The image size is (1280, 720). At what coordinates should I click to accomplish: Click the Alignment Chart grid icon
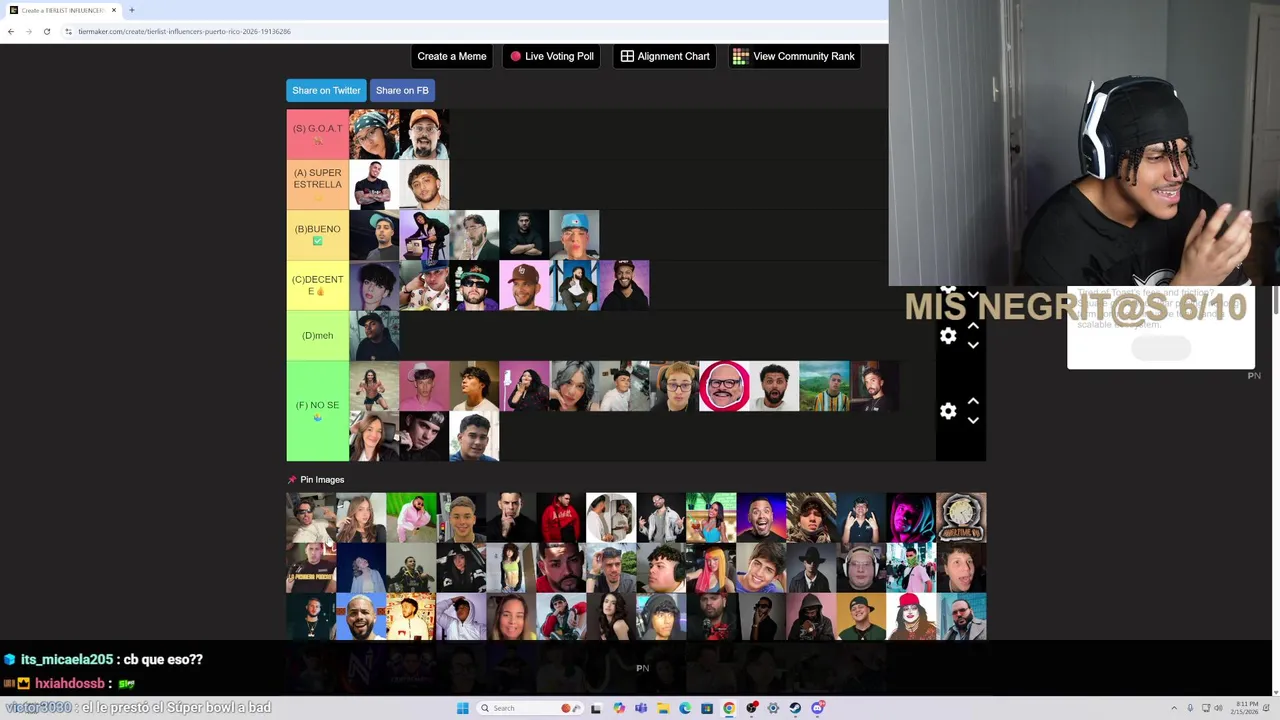click(x=627, y=56)
